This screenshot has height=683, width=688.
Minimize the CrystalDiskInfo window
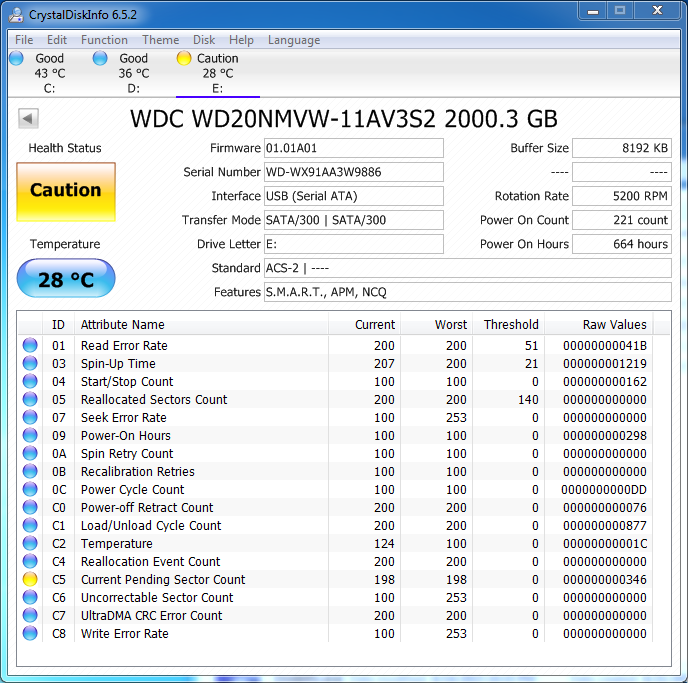[x=593, y=11]
